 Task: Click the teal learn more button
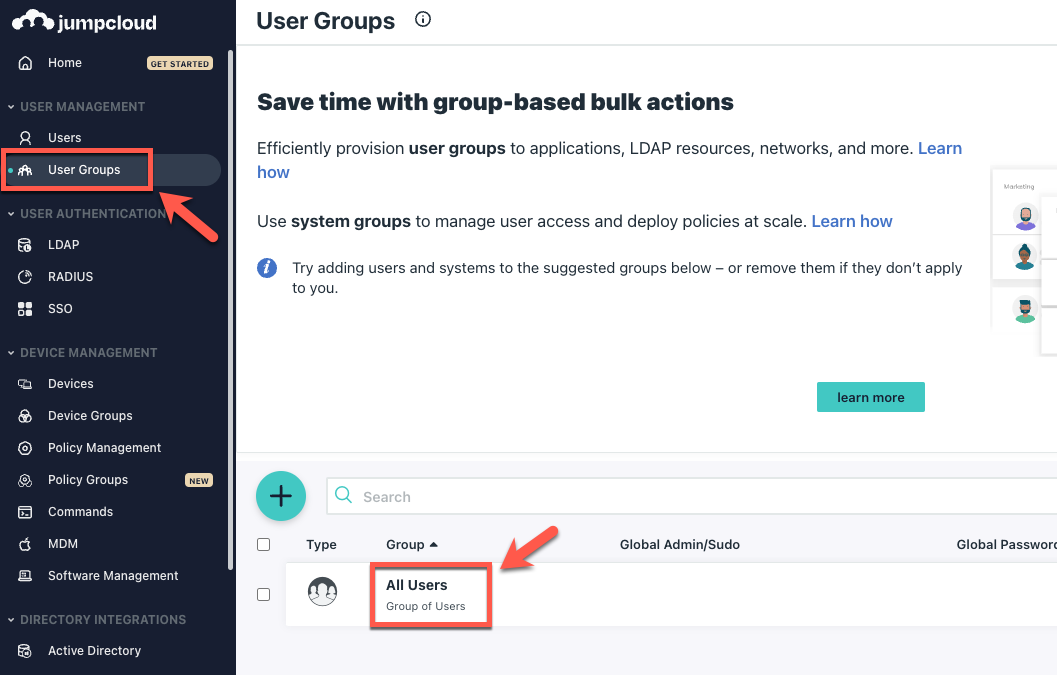coord(871,397)
